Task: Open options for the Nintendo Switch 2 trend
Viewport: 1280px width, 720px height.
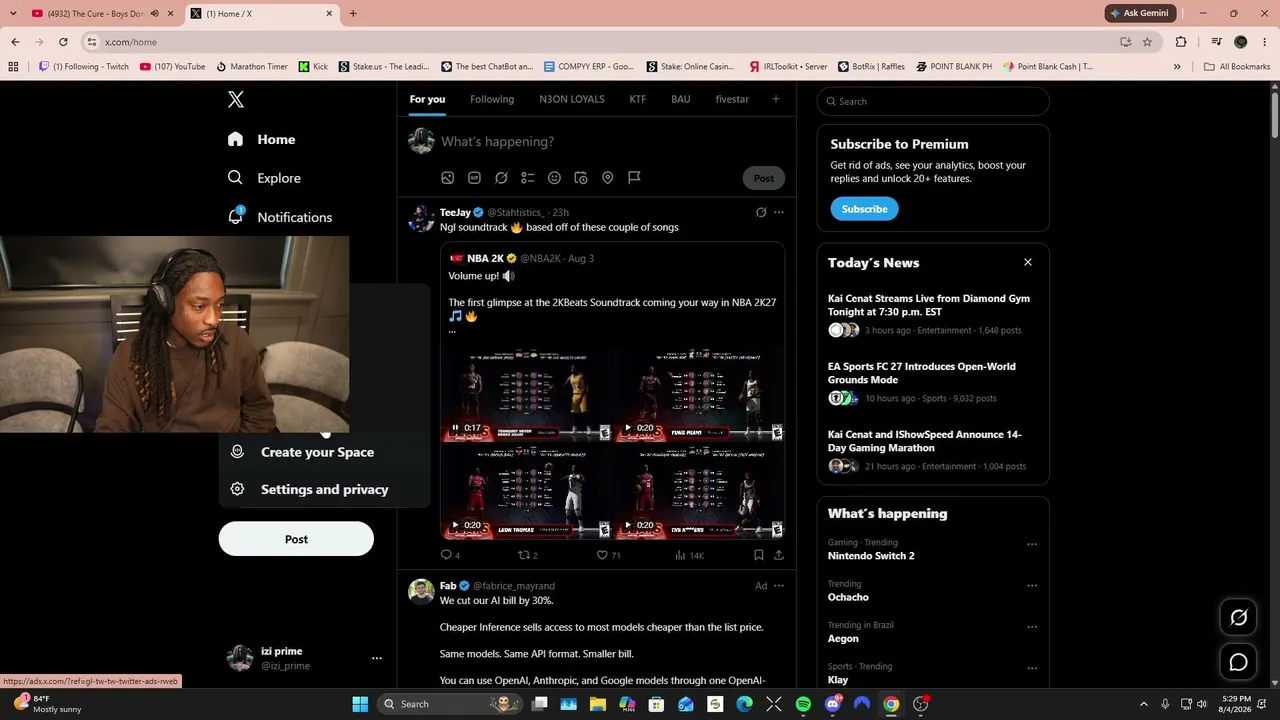Action: pos(1032,545)
